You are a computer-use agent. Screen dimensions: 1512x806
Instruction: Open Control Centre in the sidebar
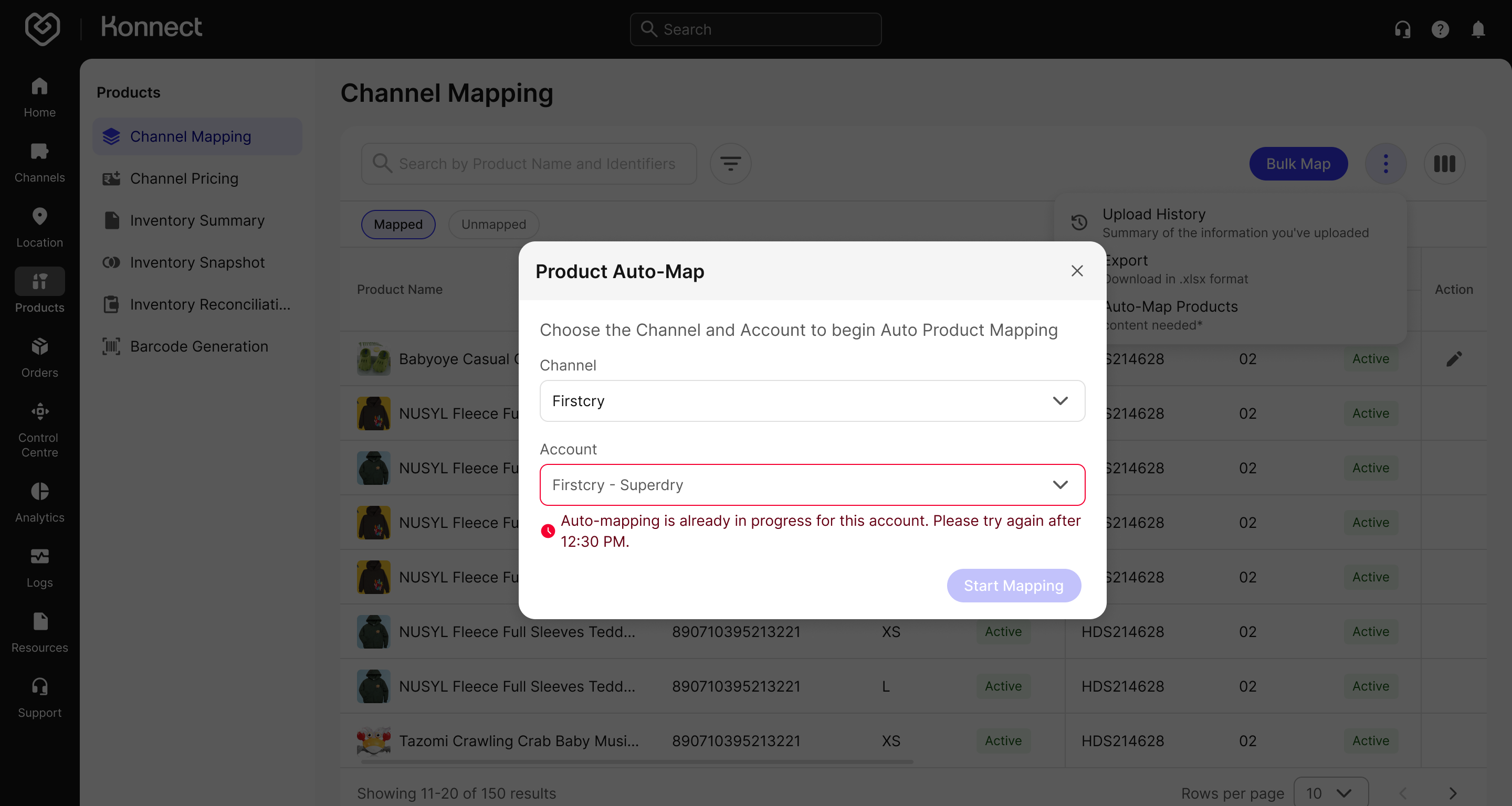click(x=39, y=430)
